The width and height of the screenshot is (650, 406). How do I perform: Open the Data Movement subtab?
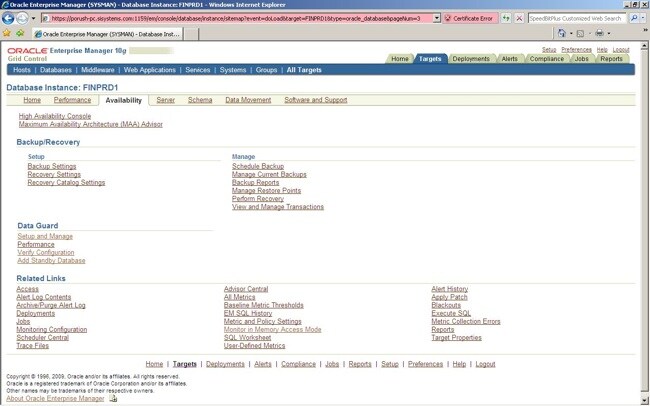pyautogui.click(x=248, y=100)
